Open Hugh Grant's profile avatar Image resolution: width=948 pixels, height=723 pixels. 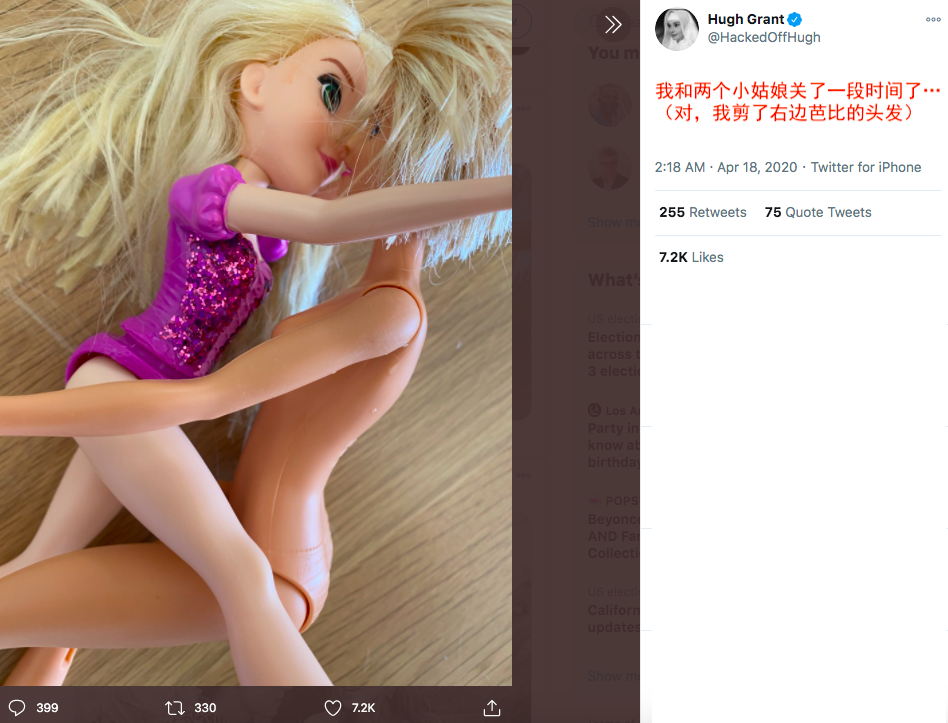pyautogui.click(x=676, y=28)
